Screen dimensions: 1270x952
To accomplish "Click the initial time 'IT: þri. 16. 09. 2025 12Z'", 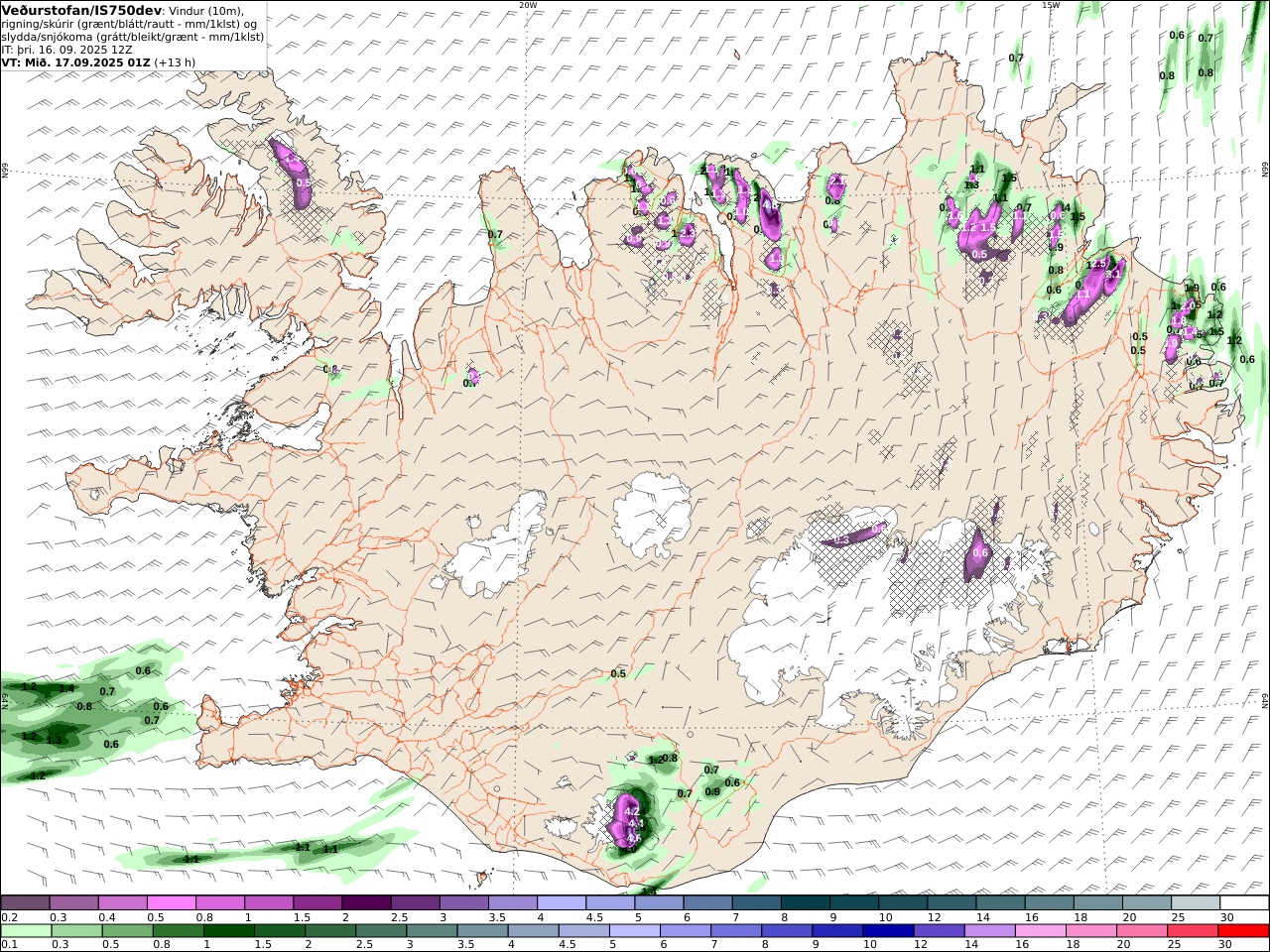I will point(67,49).
